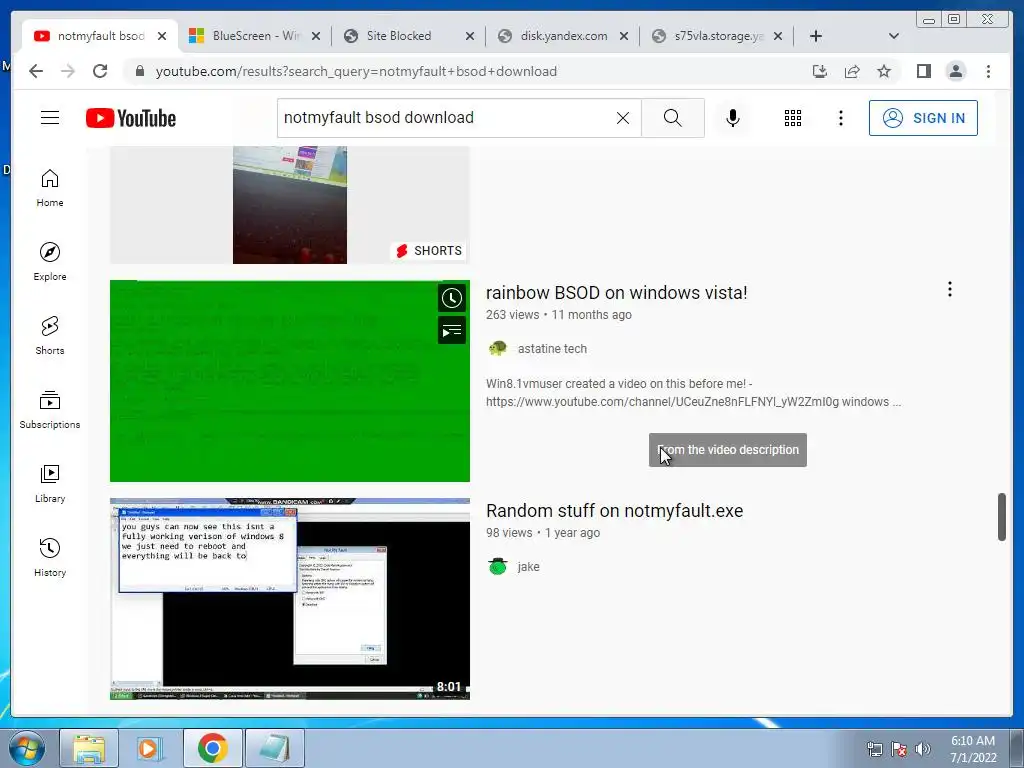
Task: Click the Chrome address bar URL
Action: click(x=356, y=71)
